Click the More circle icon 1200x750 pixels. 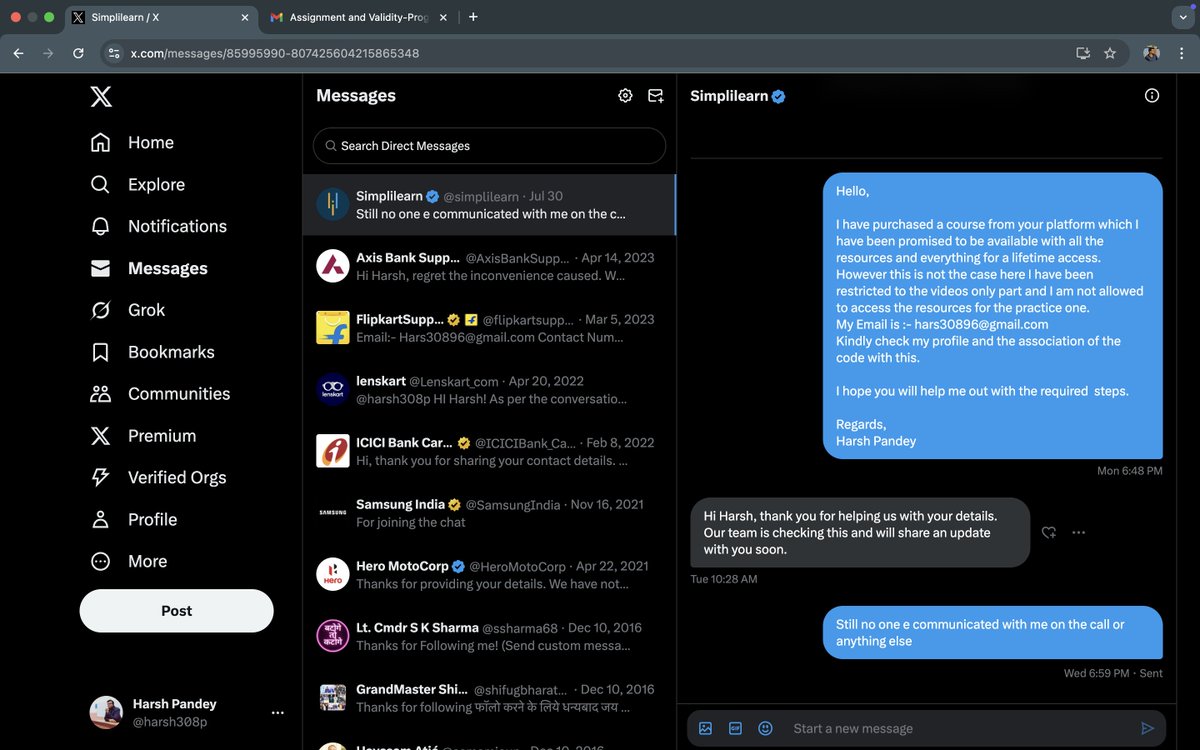coord(101,562)
